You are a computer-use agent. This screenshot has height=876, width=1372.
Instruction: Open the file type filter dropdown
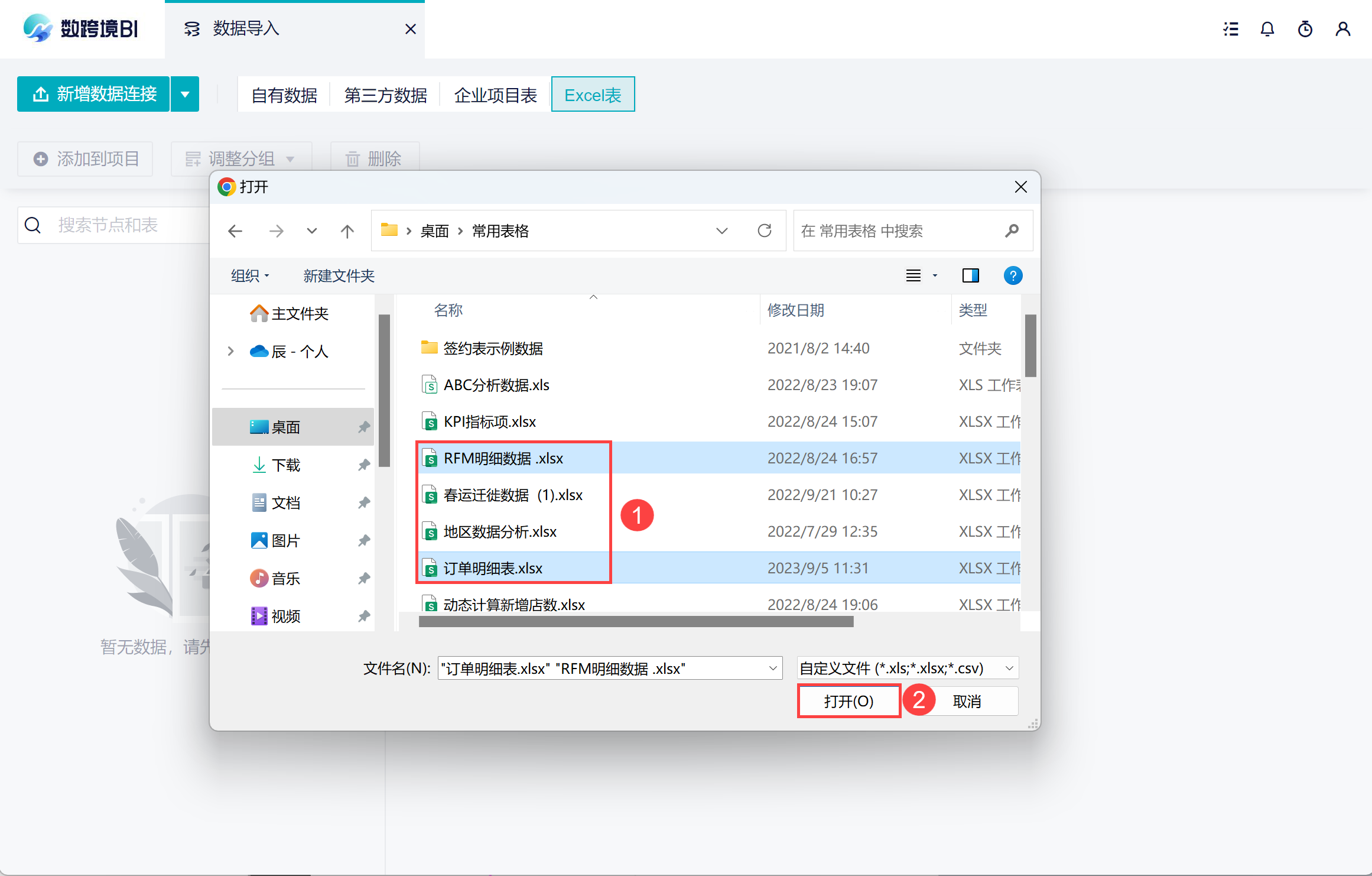pos(908,669)
